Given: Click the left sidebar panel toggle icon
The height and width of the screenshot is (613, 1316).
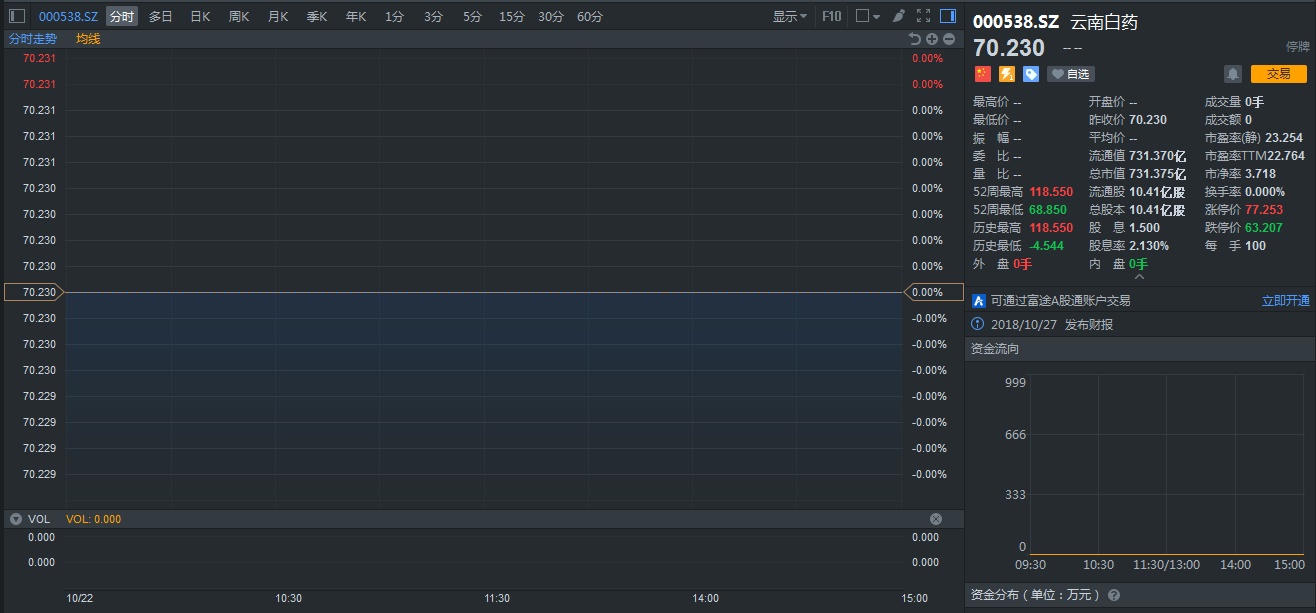Looking at the screenshot, I should [16, 16].
